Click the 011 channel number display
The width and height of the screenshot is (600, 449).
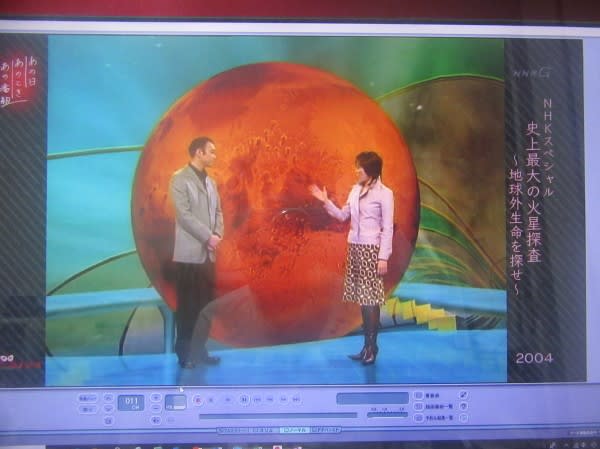click(131, 402)
